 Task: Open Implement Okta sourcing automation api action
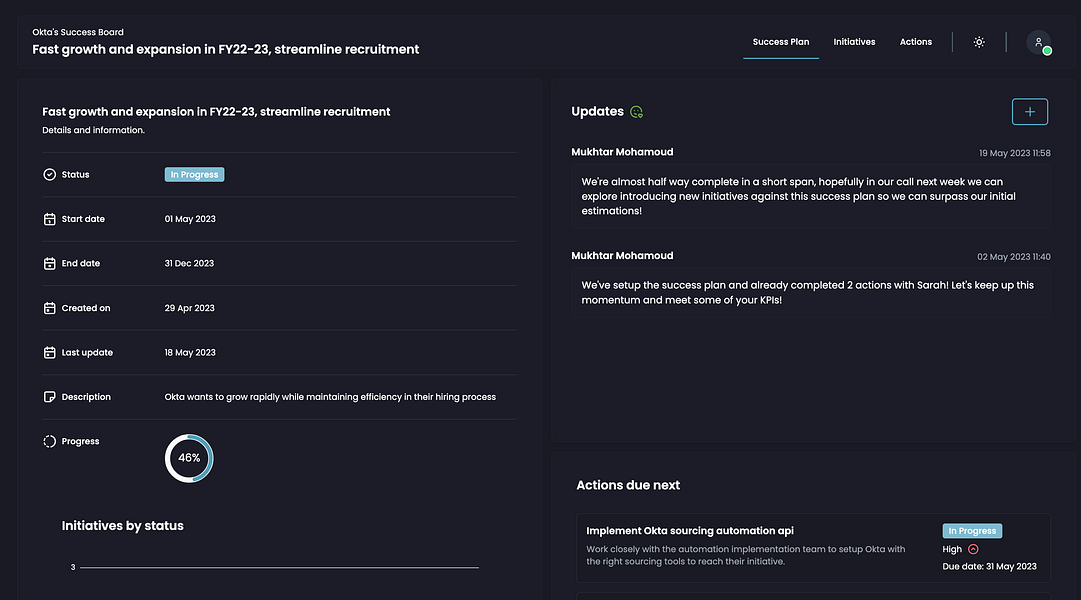coord(690,531)
